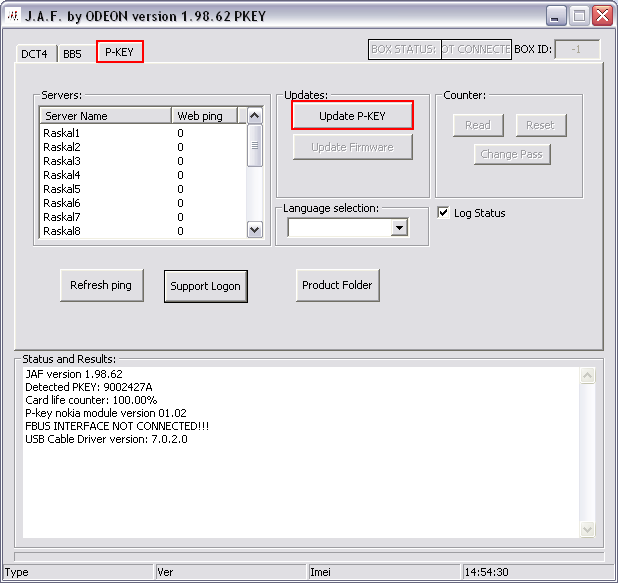Click log line 'Detected PKEY: 9002427A'
The width and height of the screenshot is (618, 583).
89,387
